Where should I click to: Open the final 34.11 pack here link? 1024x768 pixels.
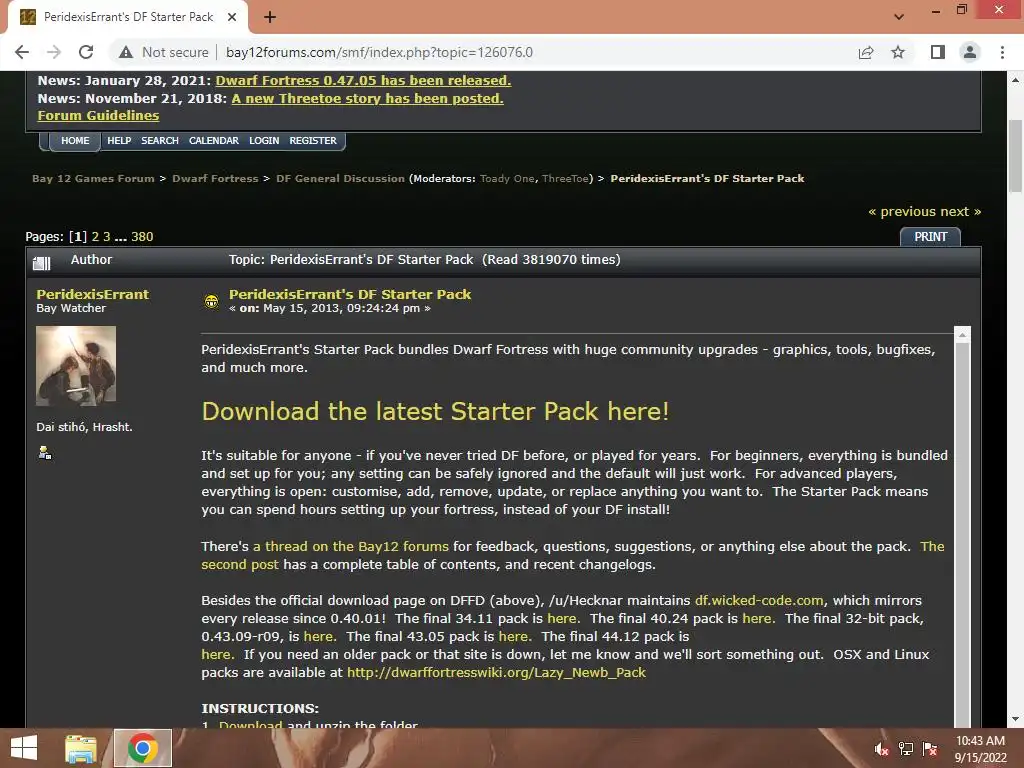tap(562, 618)
